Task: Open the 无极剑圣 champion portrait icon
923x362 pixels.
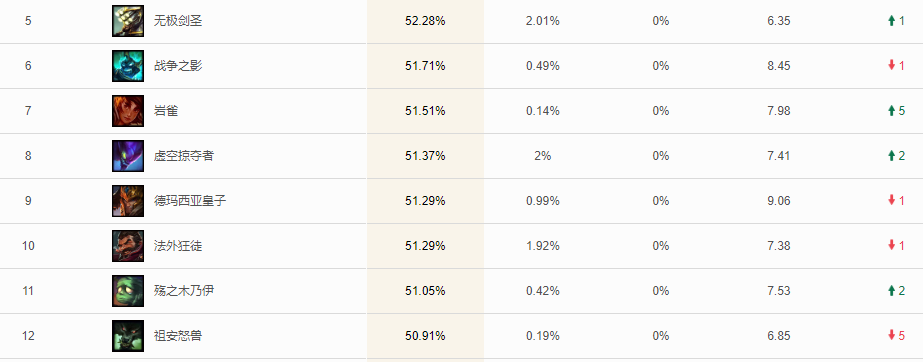Action: 128,21
